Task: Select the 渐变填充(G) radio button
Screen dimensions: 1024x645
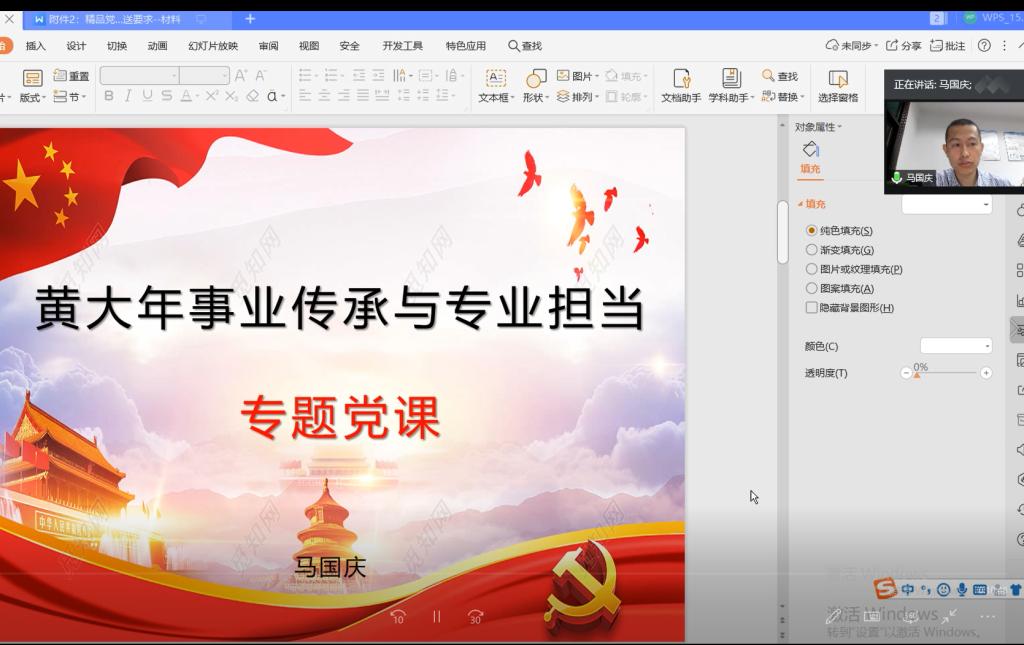Action: click(x=812, y=250)
